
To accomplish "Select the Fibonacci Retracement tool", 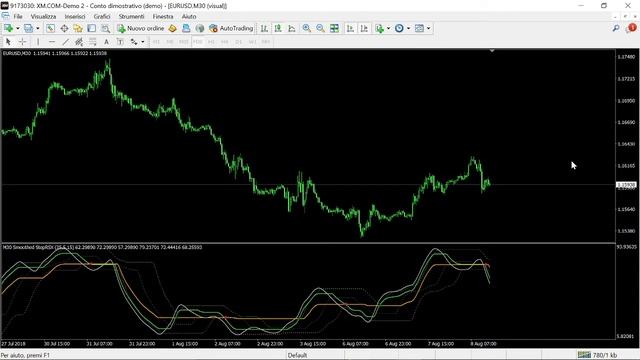I will click(93, 42).
